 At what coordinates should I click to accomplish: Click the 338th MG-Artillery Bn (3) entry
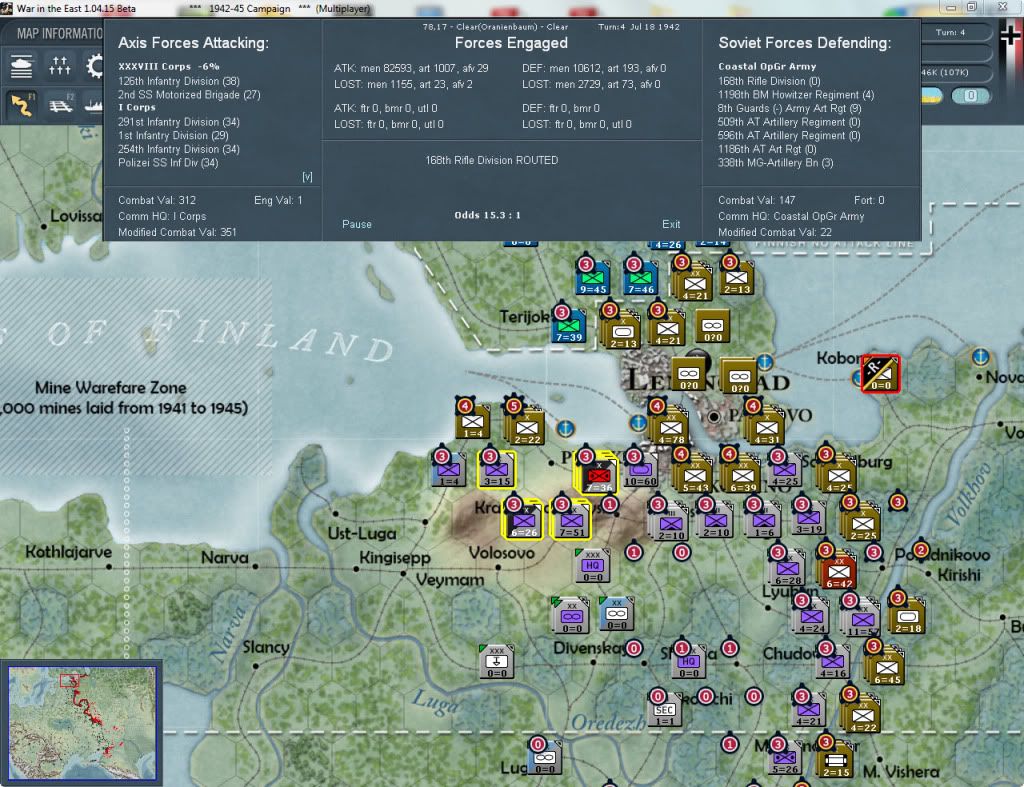[x=775, y=163]
